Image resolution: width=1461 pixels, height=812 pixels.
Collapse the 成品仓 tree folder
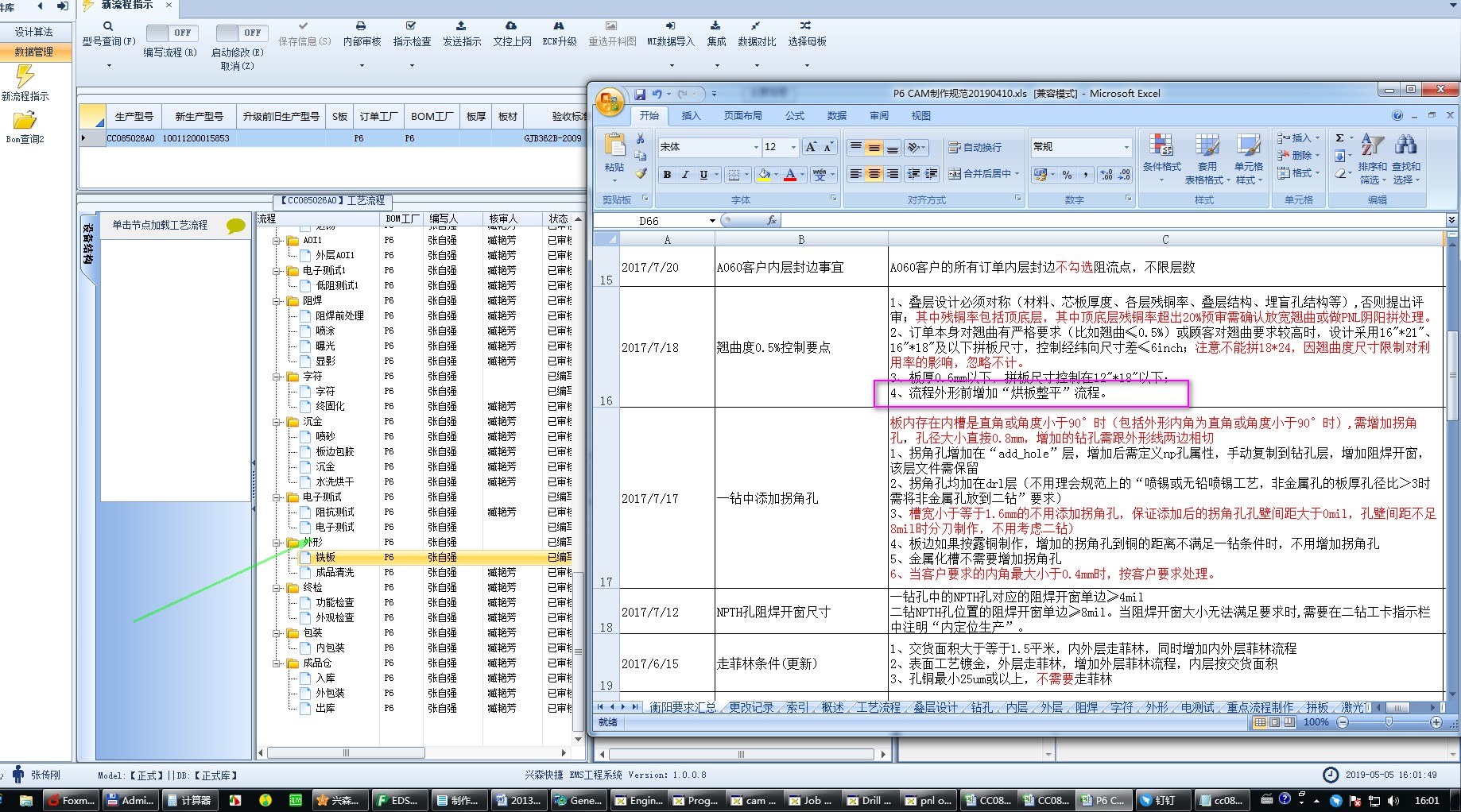click(x=277, y=663)
